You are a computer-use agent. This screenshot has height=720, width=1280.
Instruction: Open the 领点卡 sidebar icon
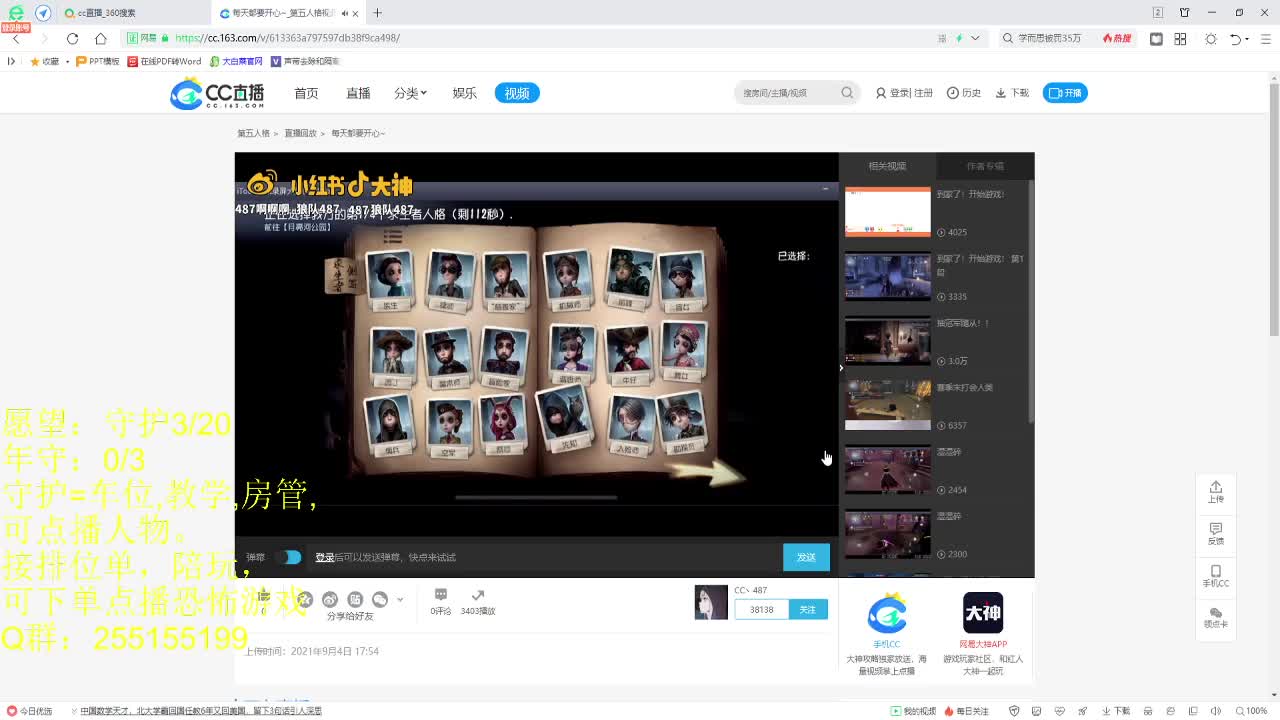pos(1216,617)
